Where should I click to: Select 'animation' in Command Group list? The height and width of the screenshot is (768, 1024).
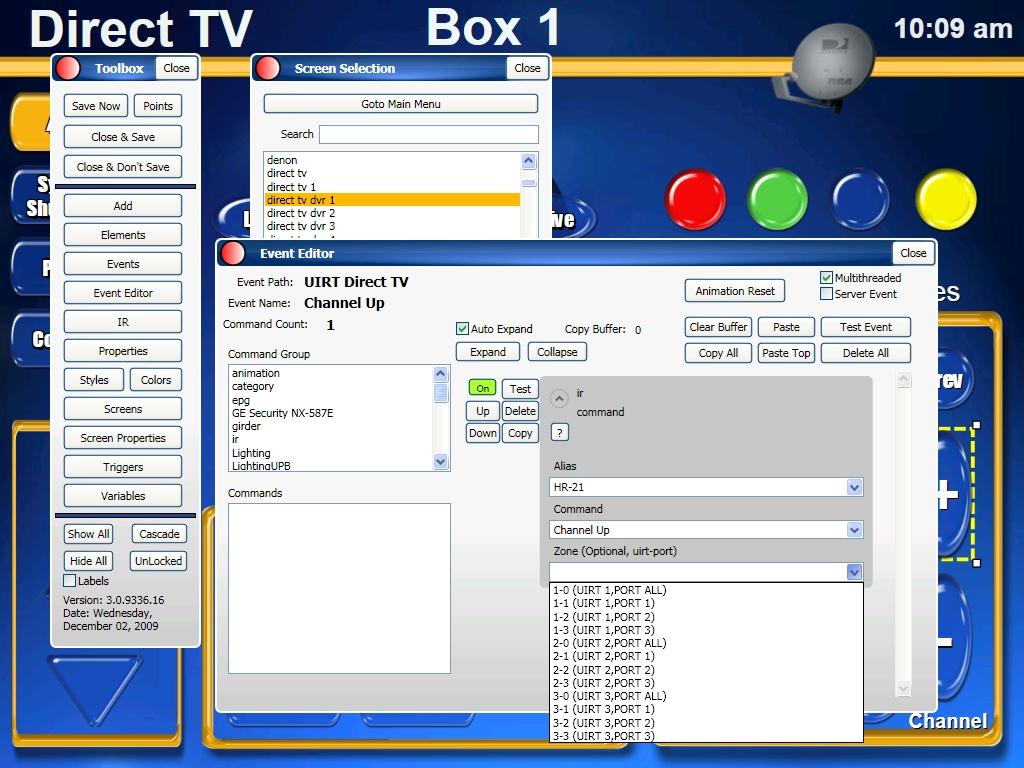point(331,373)
